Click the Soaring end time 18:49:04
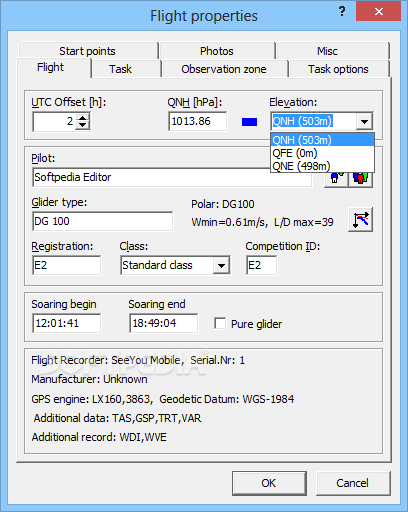 pos(163,323)
